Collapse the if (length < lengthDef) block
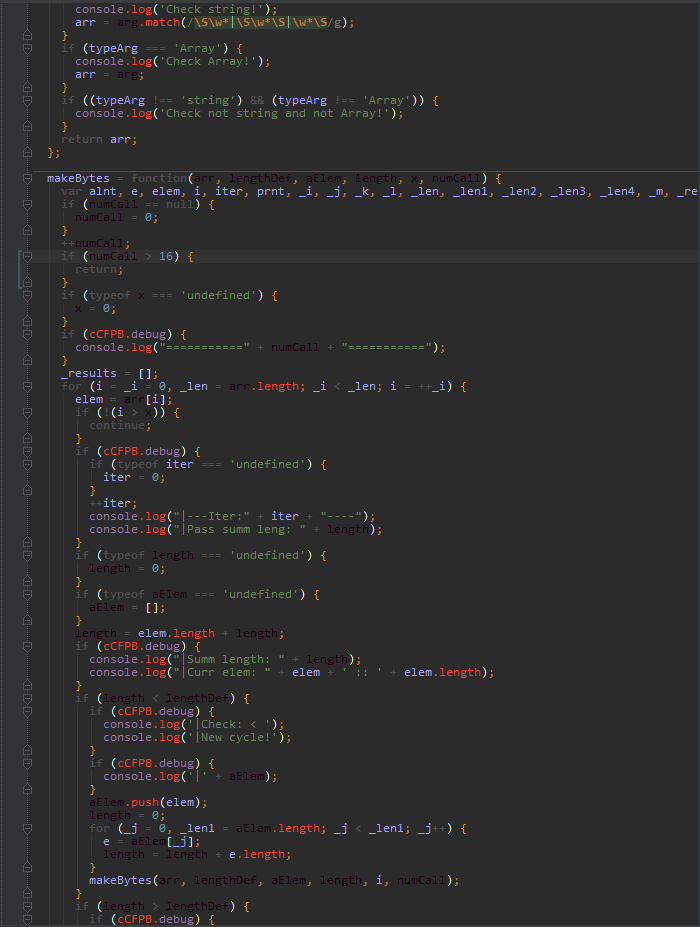Image resolution: width=700 pixels, height=927 pixels. (27, 698)
